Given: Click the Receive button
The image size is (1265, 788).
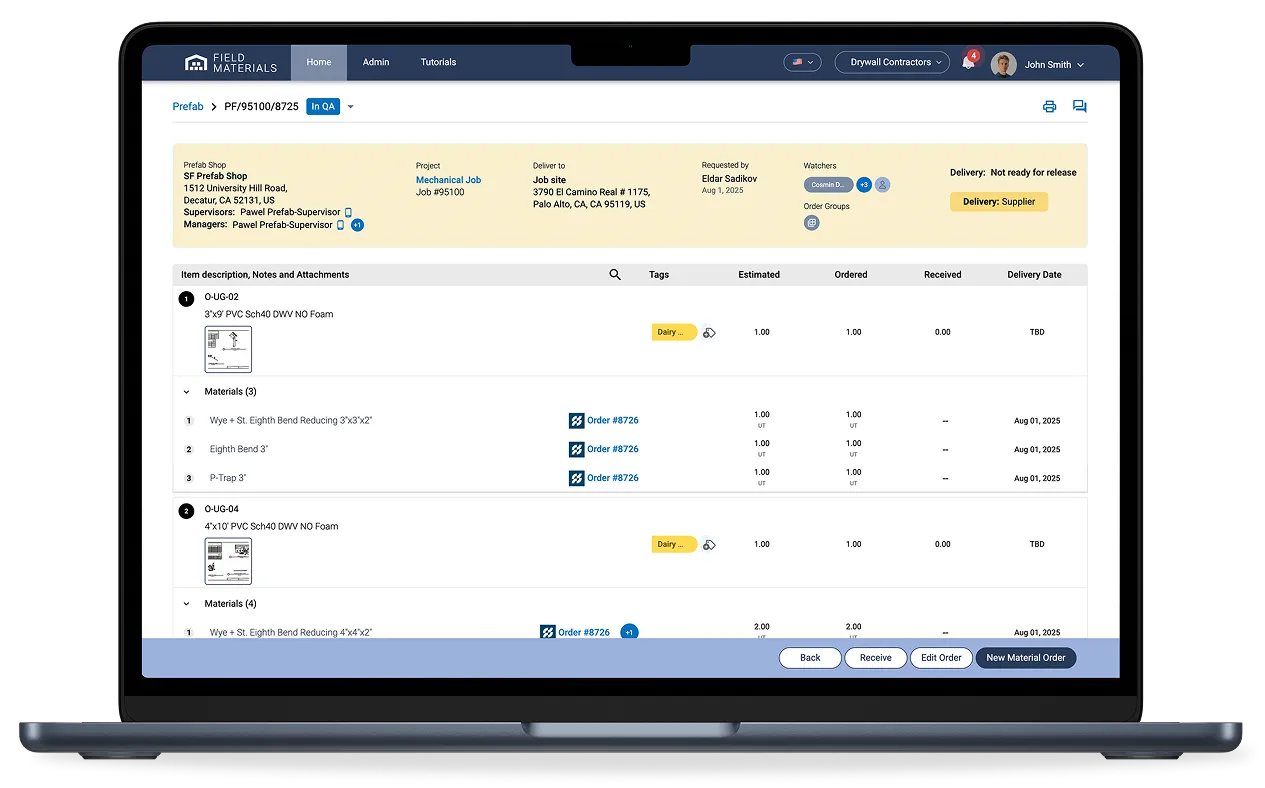Looking at the screenshot, I should click(x=876, y=658).
